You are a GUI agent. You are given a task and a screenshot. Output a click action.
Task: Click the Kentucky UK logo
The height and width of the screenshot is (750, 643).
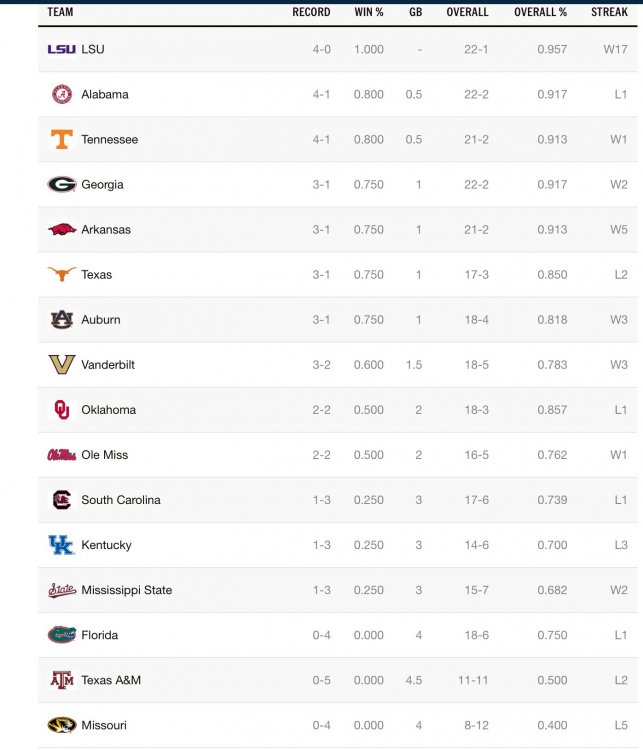coord(62,545)
